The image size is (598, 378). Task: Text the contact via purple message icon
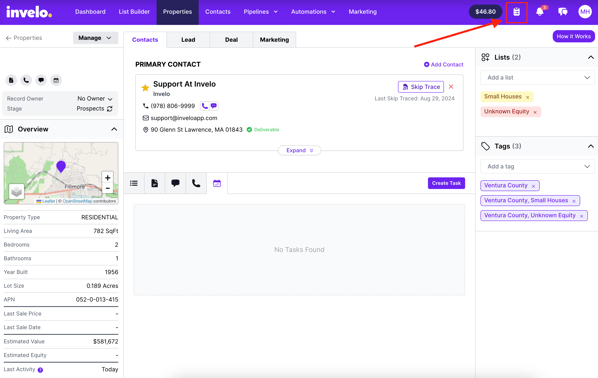(x=214, y=106)
